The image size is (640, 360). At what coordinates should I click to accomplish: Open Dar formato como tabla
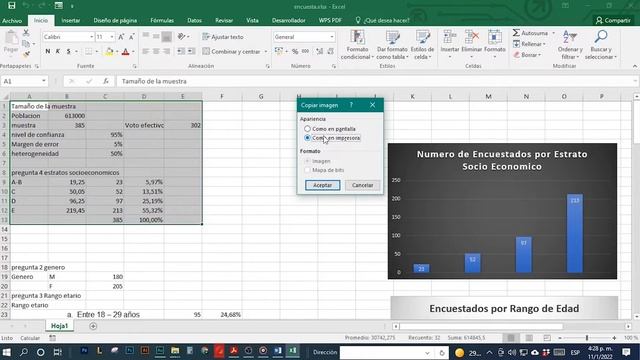pos(392,45)
